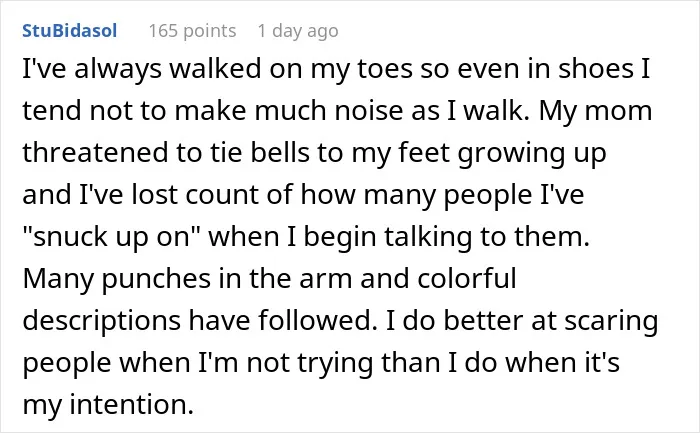This screenshot has height=433, width=700.
Task: Click the word "bells" in the comment
Action: (x=279, y=153)
